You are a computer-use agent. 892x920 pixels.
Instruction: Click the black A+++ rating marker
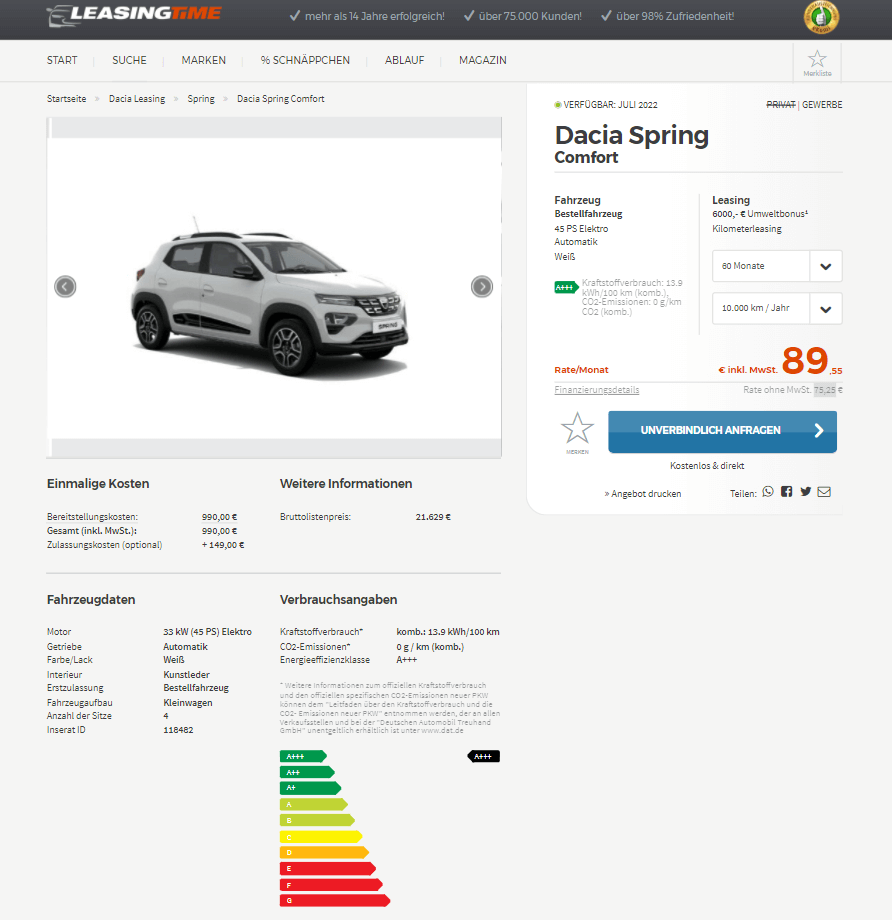coord(484,756)
